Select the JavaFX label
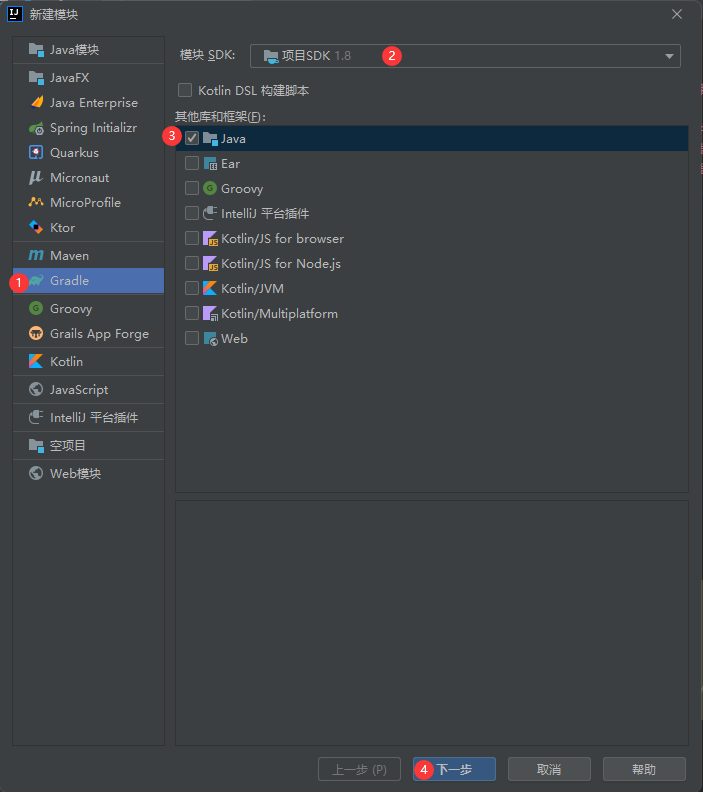The image size is (703, 792). pos(70,78)
